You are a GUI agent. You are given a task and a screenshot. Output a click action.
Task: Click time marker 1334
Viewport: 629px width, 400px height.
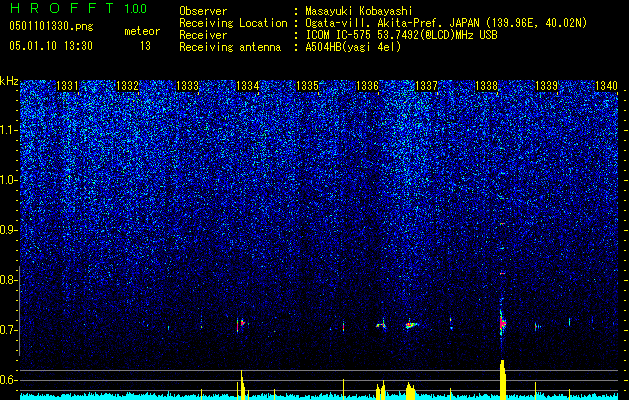point(248,85)
